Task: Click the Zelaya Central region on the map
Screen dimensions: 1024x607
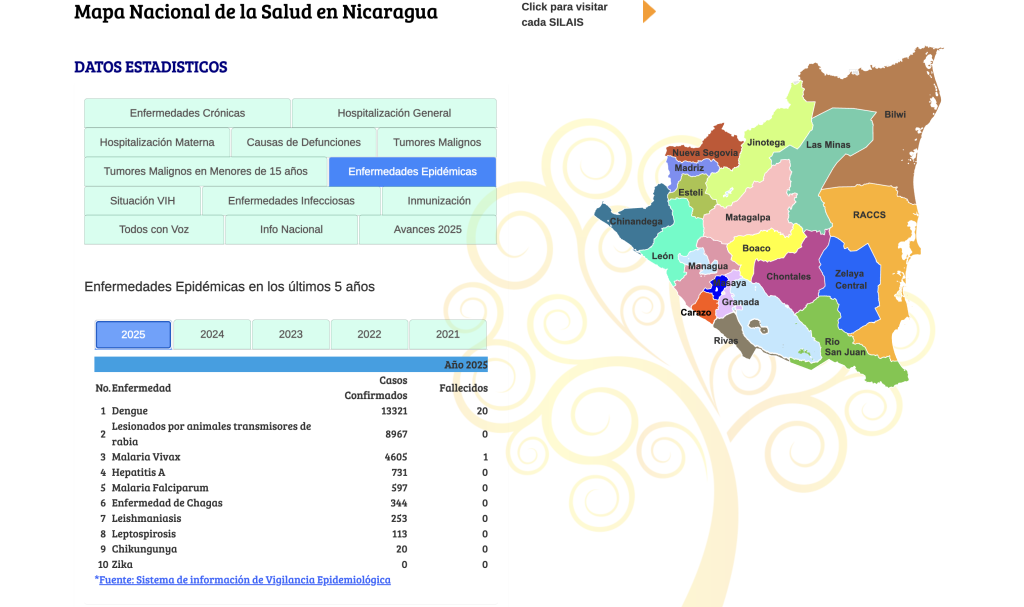Action: [x=850, y=280]
